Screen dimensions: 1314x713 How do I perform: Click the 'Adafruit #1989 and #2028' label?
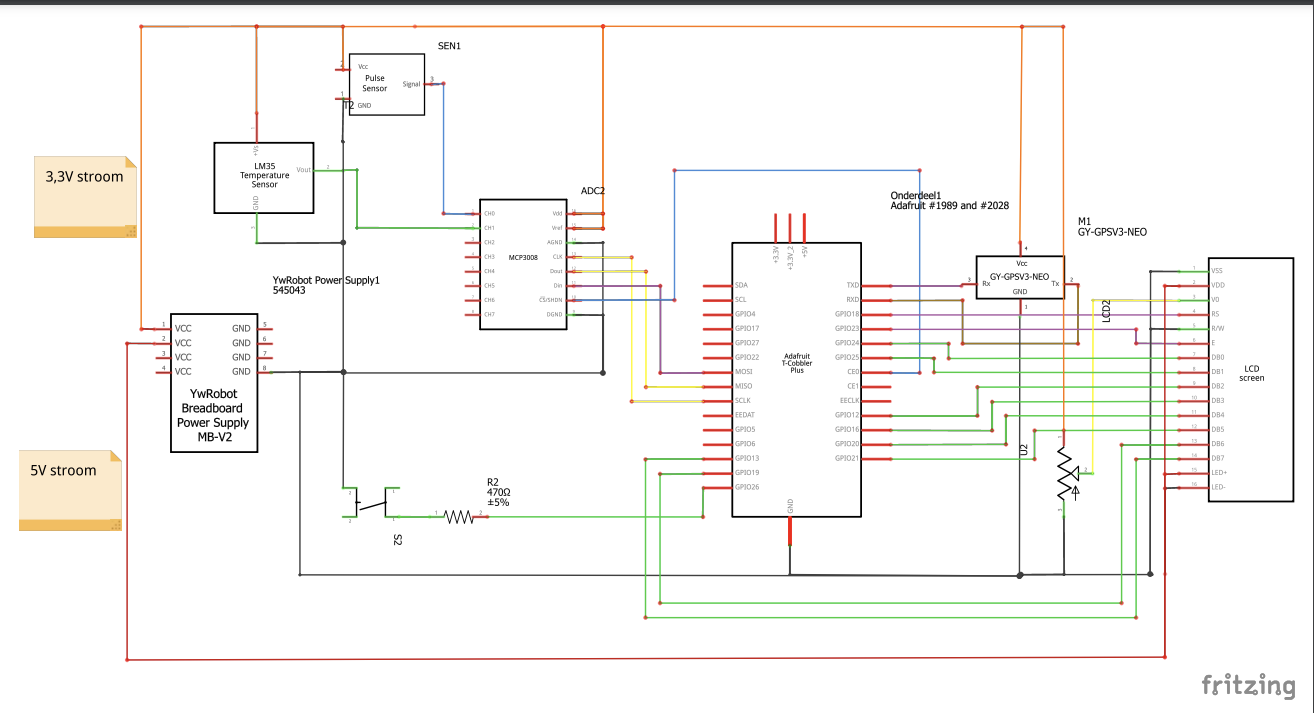949,205
